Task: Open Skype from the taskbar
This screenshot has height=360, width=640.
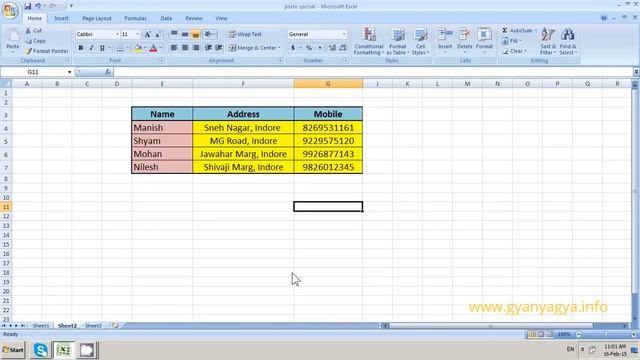Action: tap(40, 350)
